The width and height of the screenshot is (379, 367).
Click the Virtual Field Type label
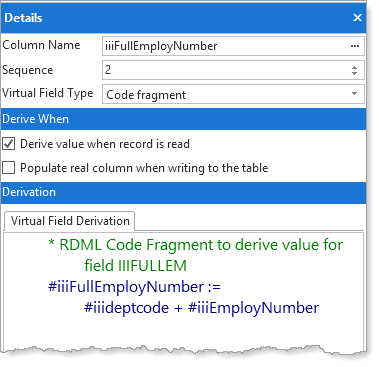[x=48, y=93]
